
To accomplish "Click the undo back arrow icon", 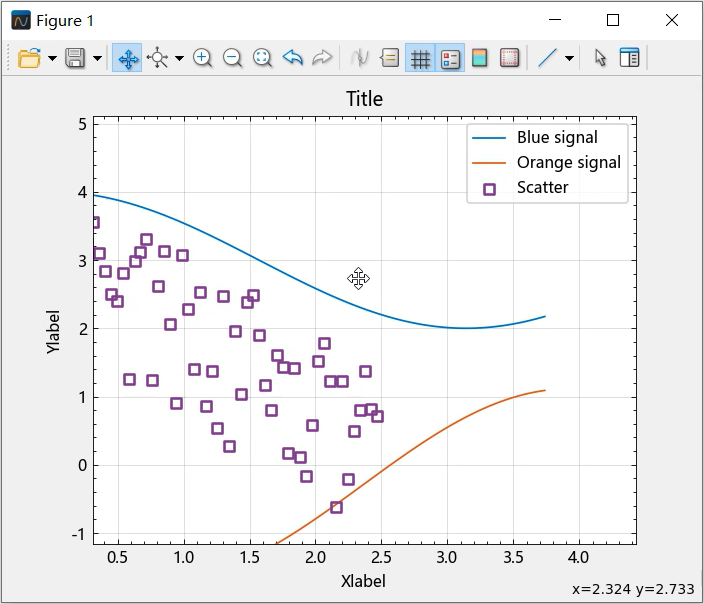I will point(292,58).
